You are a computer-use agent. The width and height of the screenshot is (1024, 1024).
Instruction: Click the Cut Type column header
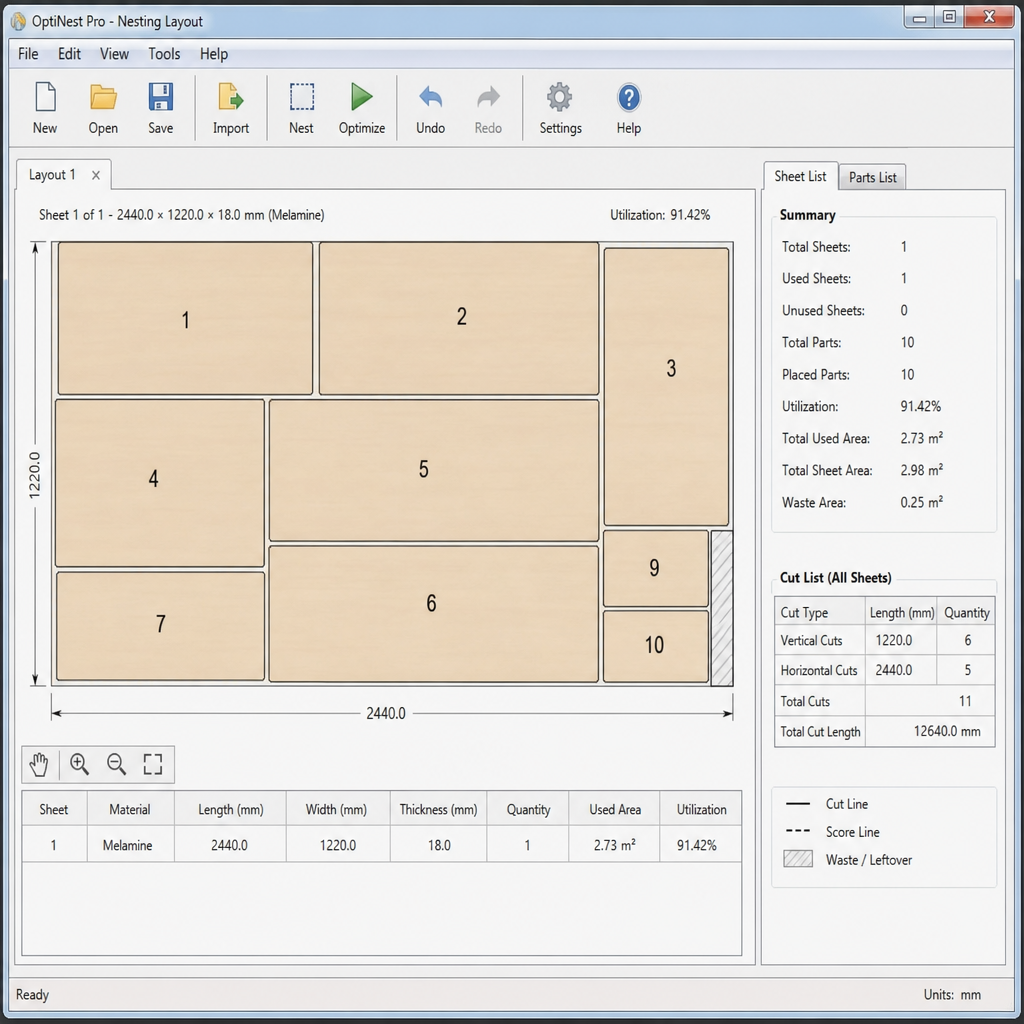point(820,612)
